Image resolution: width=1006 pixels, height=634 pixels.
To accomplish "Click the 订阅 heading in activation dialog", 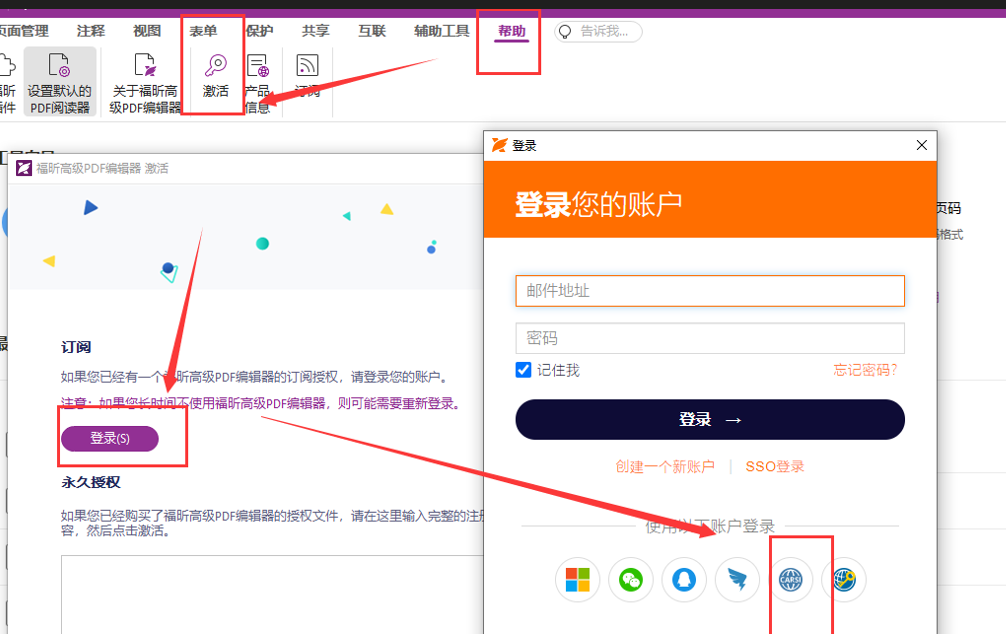I will (76, 347).
